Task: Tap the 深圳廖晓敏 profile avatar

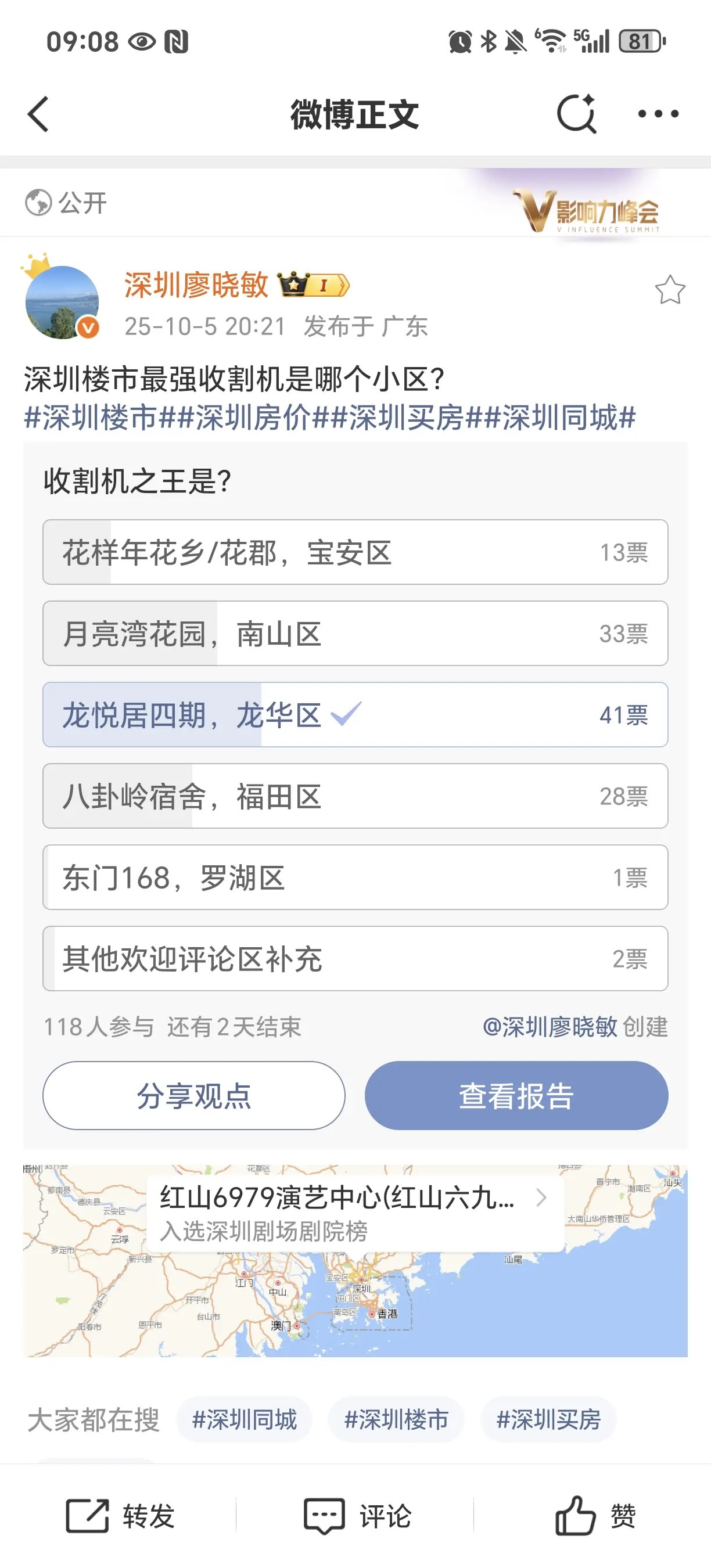Action: (x=62, y=302)
